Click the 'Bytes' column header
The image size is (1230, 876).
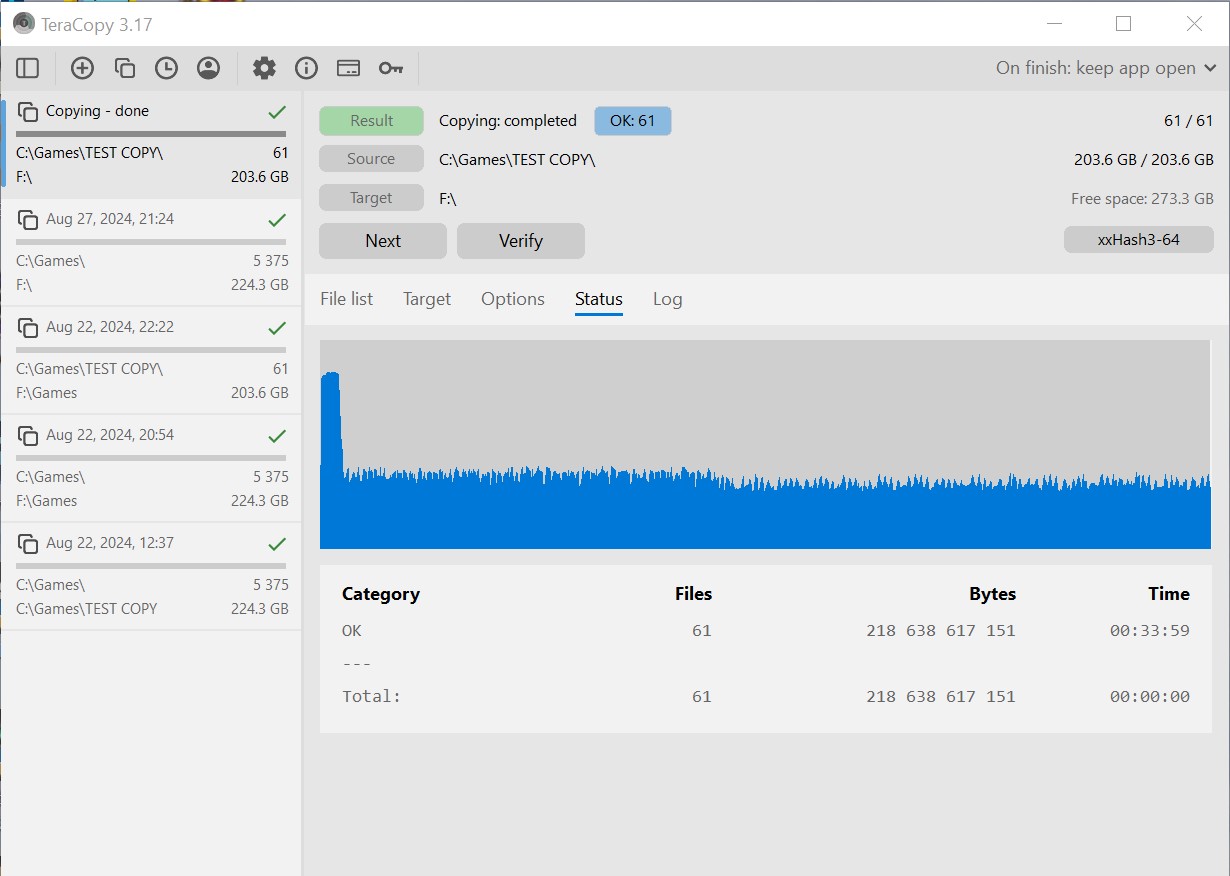tap(993, 594)
